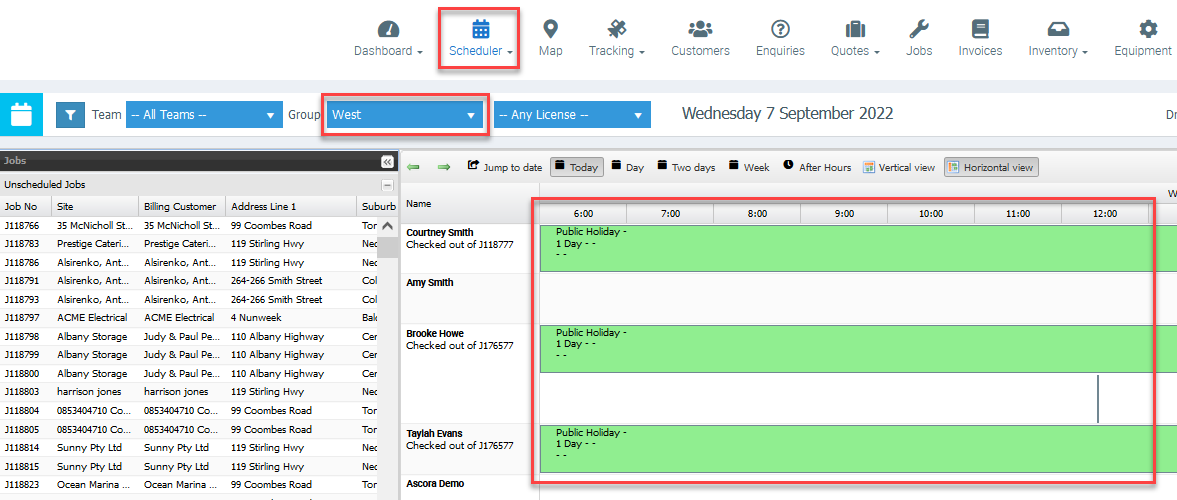Screen dimensions: 1177x500
Task: Open the Group West dropdown
Action: [x=404, y=115]
